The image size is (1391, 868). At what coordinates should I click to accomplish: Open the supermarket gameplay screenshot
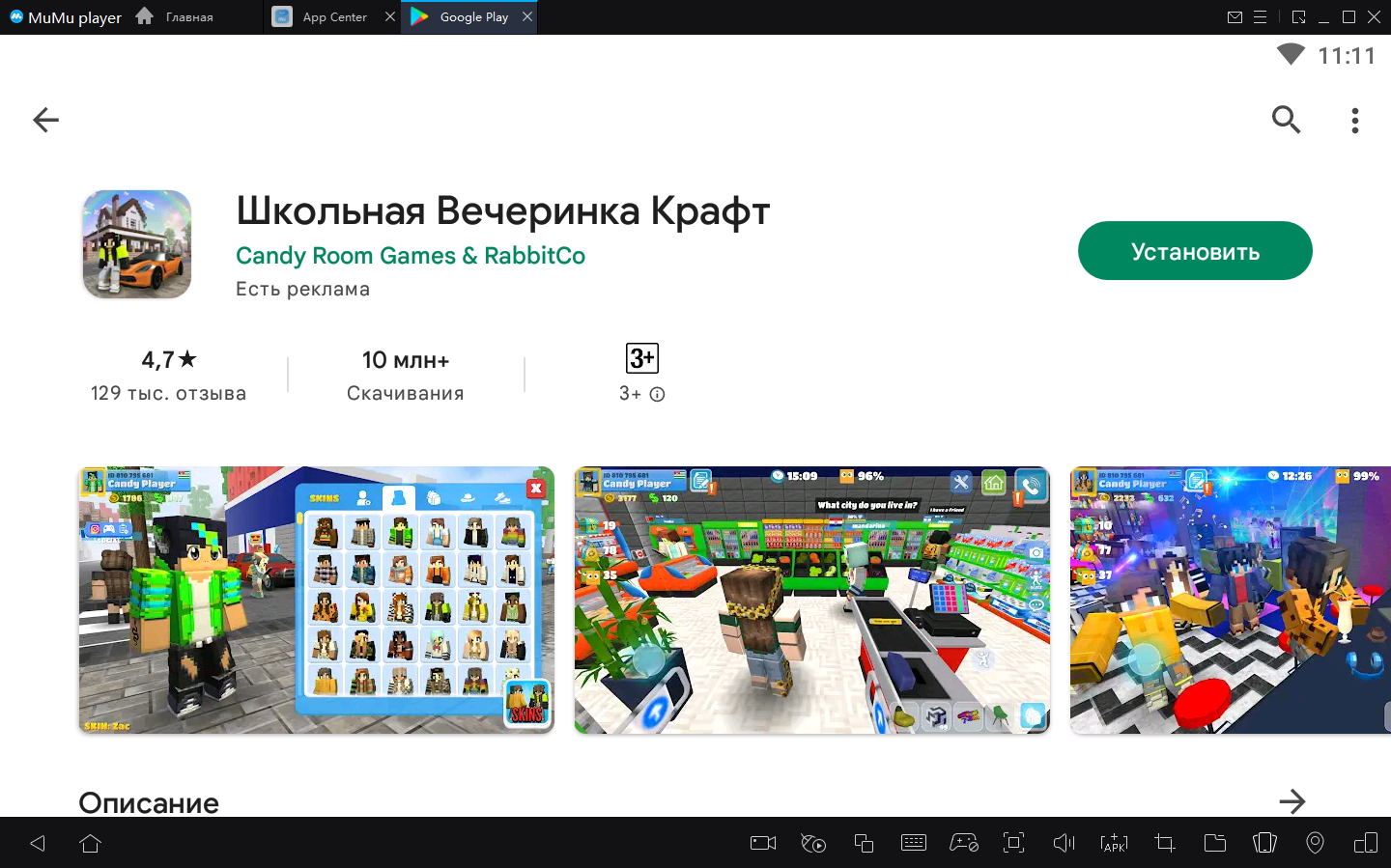pyautogui.click(x=811, y=600)
